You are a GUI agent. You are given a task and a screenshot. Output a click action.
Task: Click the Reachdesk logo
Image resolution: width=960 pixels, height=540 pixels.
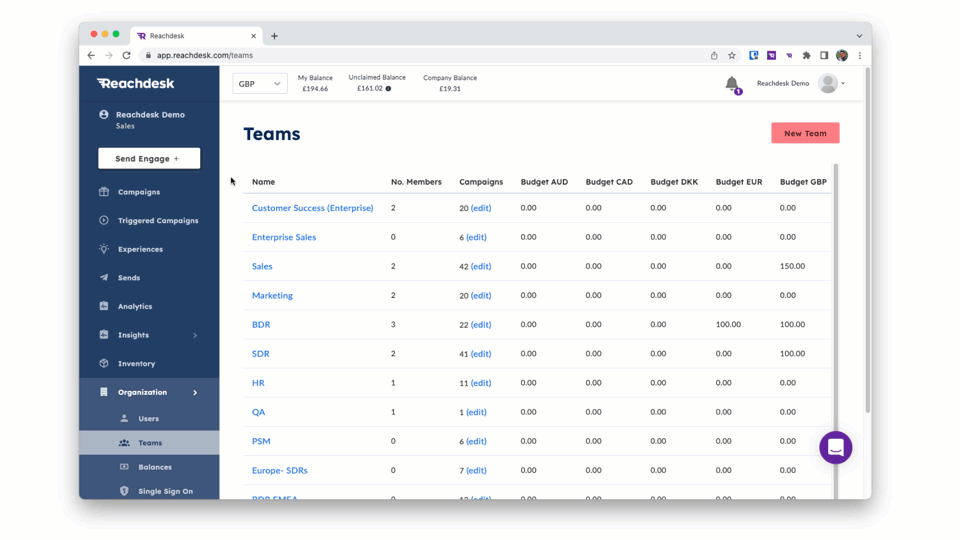135,83
